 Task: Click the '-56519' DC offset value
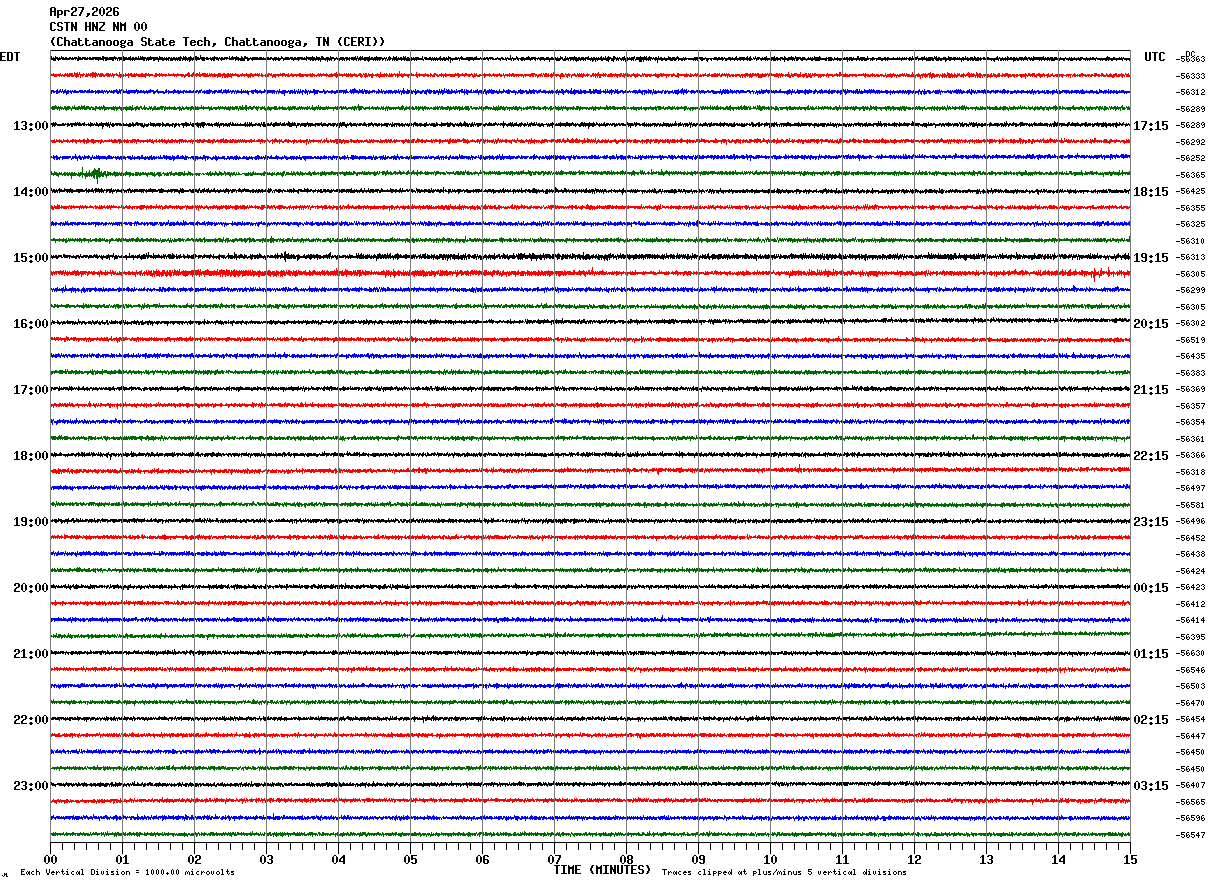[1190, 340]
